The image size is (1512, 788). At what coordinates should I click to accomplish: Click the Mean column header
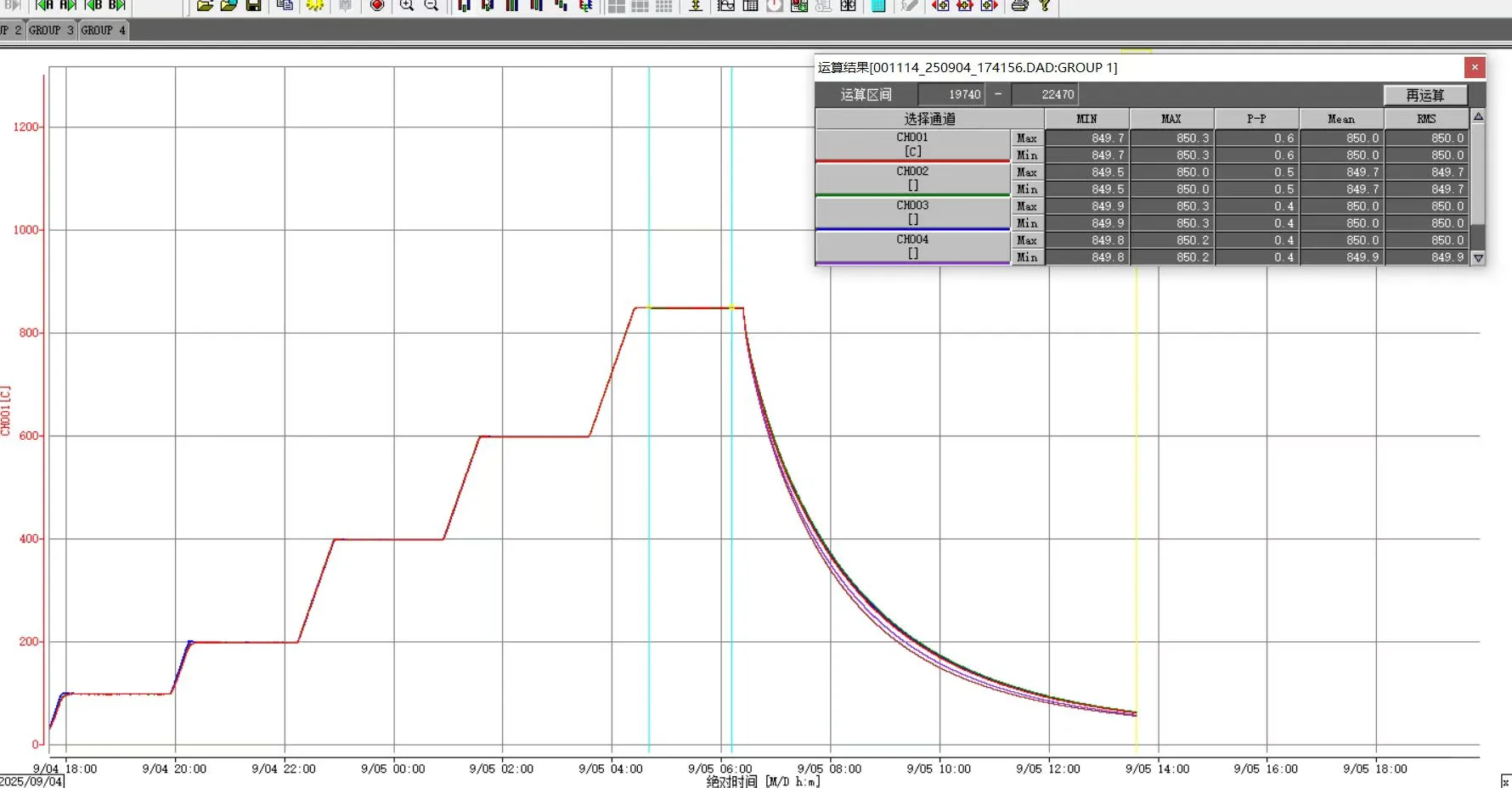coord(1341,119)
